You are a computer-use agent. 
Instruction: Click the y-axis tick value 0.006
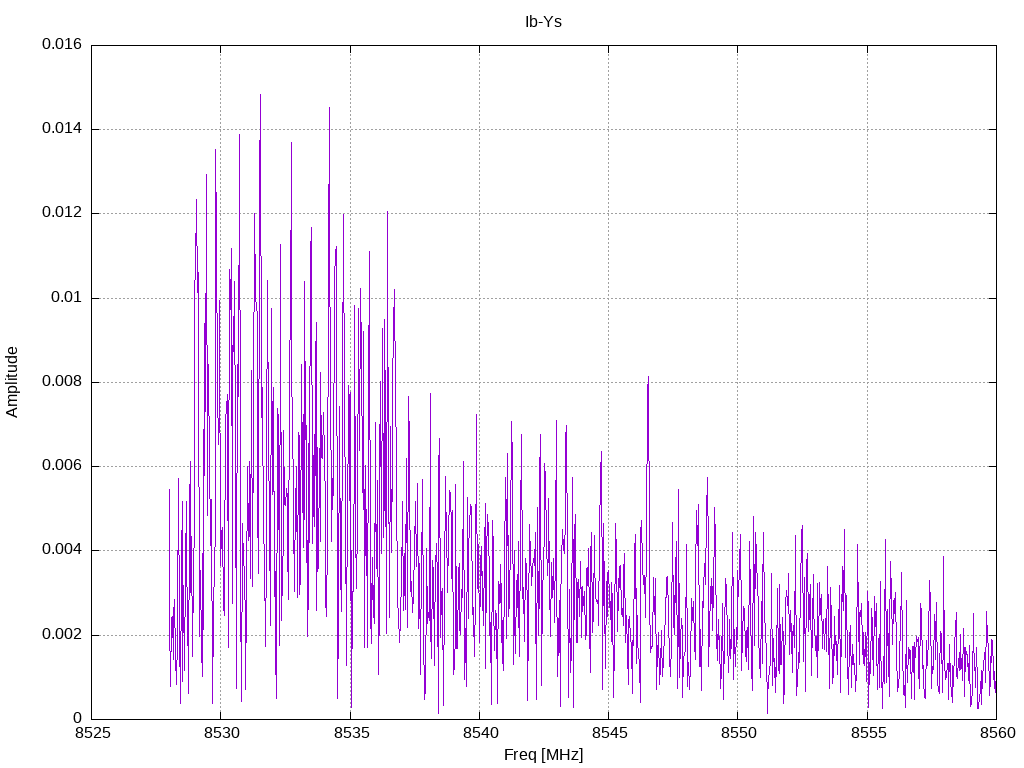[62, 465]
